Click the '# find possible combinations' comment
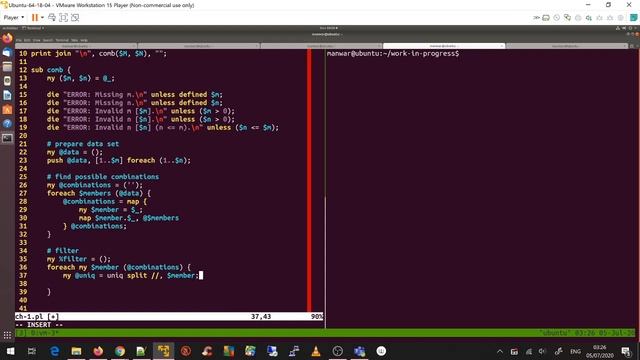The height and width of the screenshot is (360, 640). (x=103, y=177)
